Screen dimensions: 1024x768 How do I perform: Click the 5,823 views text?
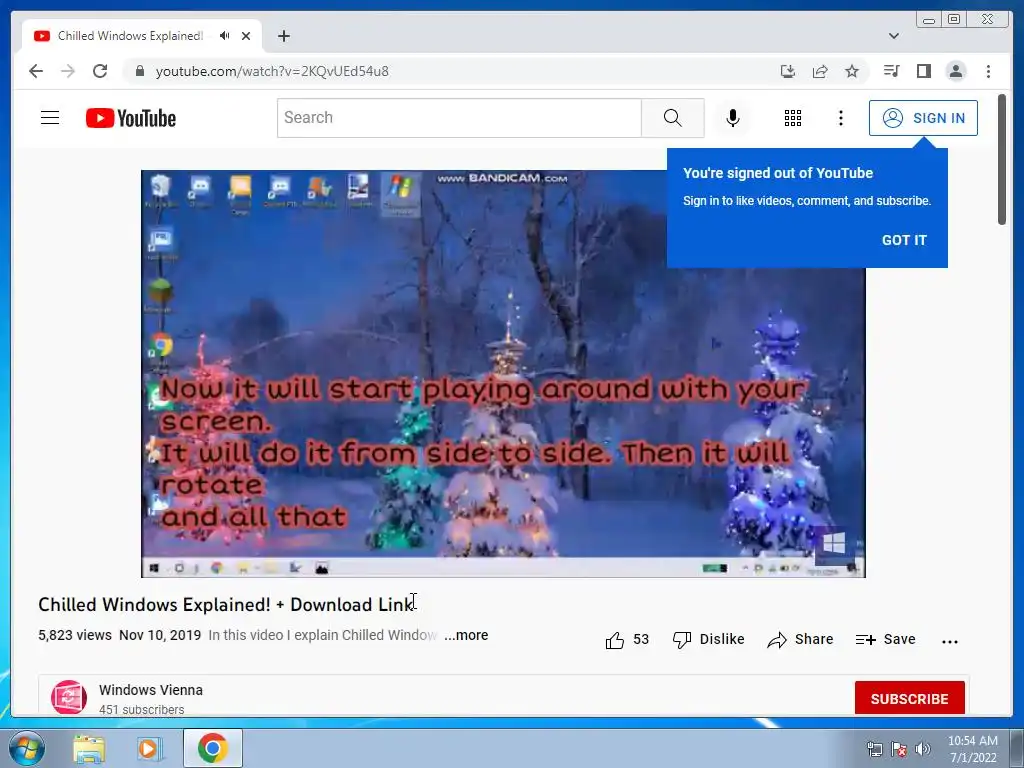click(74, 635)
